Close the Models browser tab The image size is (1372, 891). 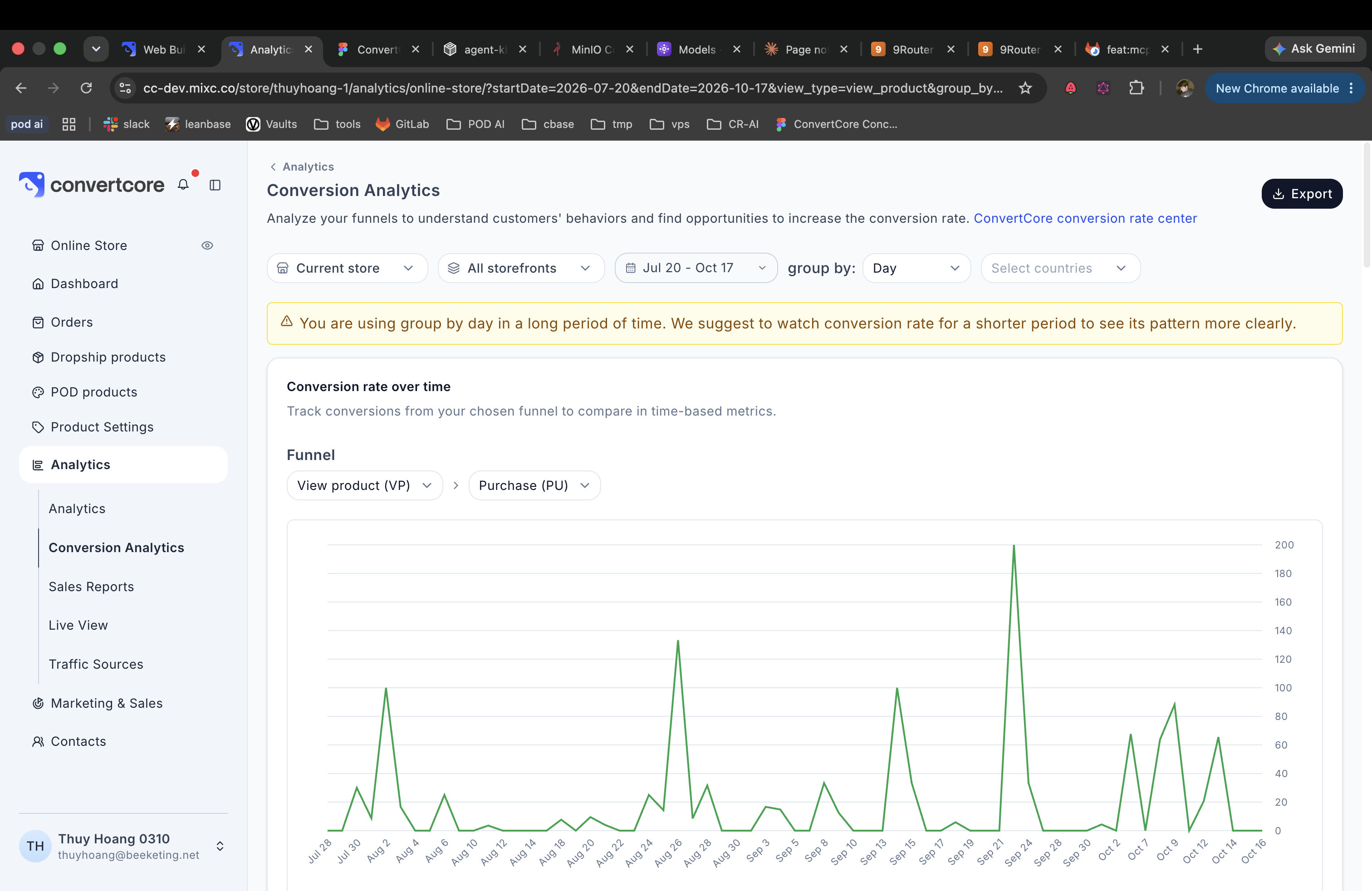pos(737,49)
